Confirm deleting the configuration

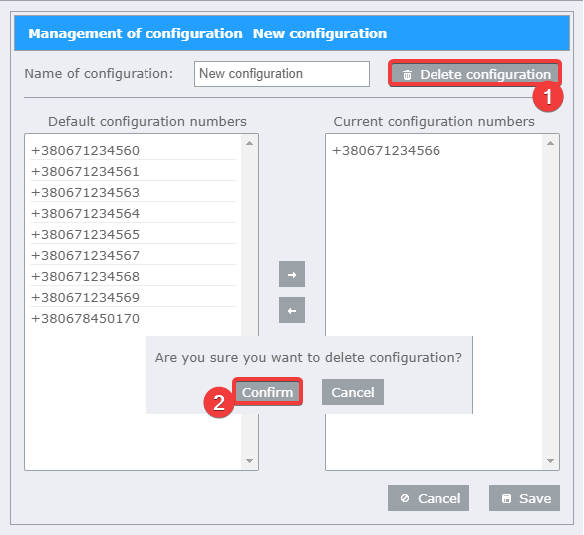pyautogui.click(x=267, y=392)
